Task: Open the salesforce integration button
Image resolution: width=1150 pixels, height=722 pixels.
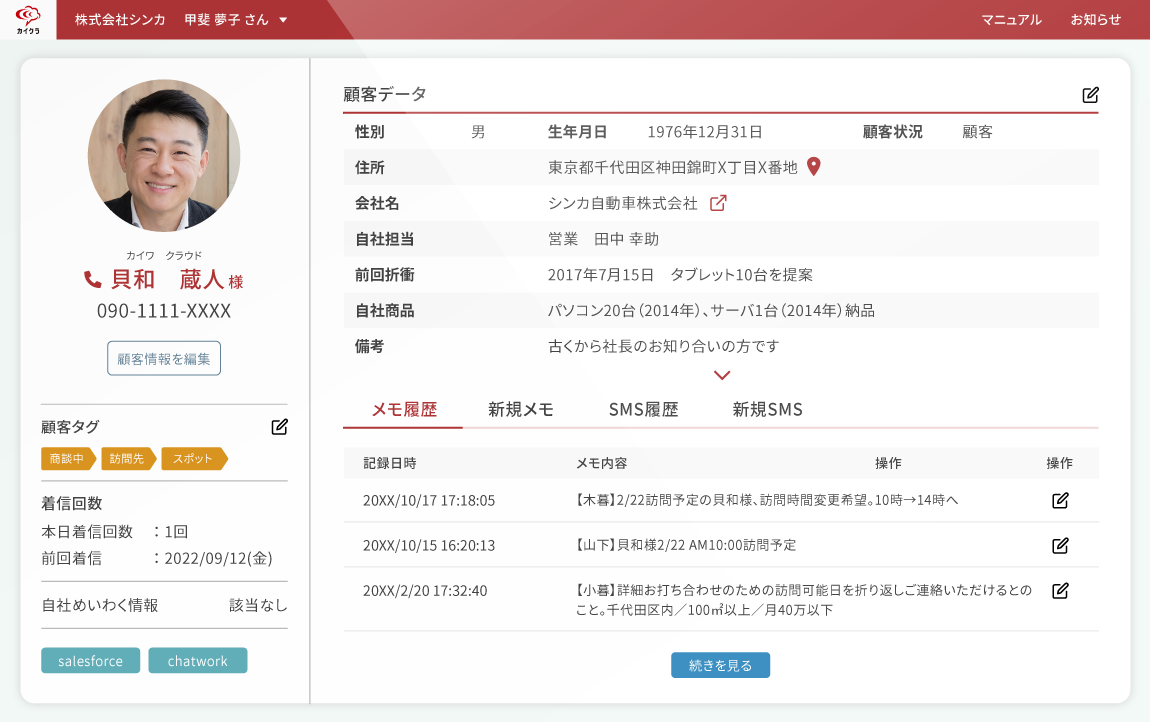Action: pyautogui.click(x=90, y=661)
